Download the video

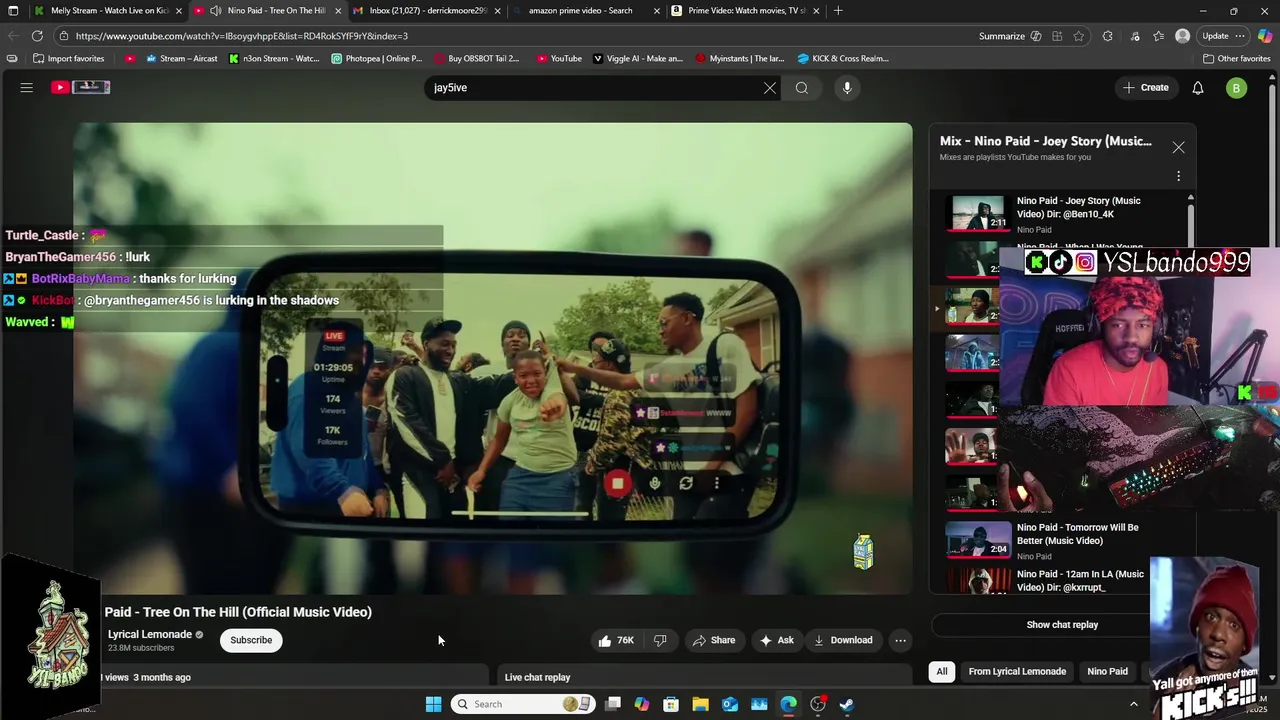tap(843, 641)
